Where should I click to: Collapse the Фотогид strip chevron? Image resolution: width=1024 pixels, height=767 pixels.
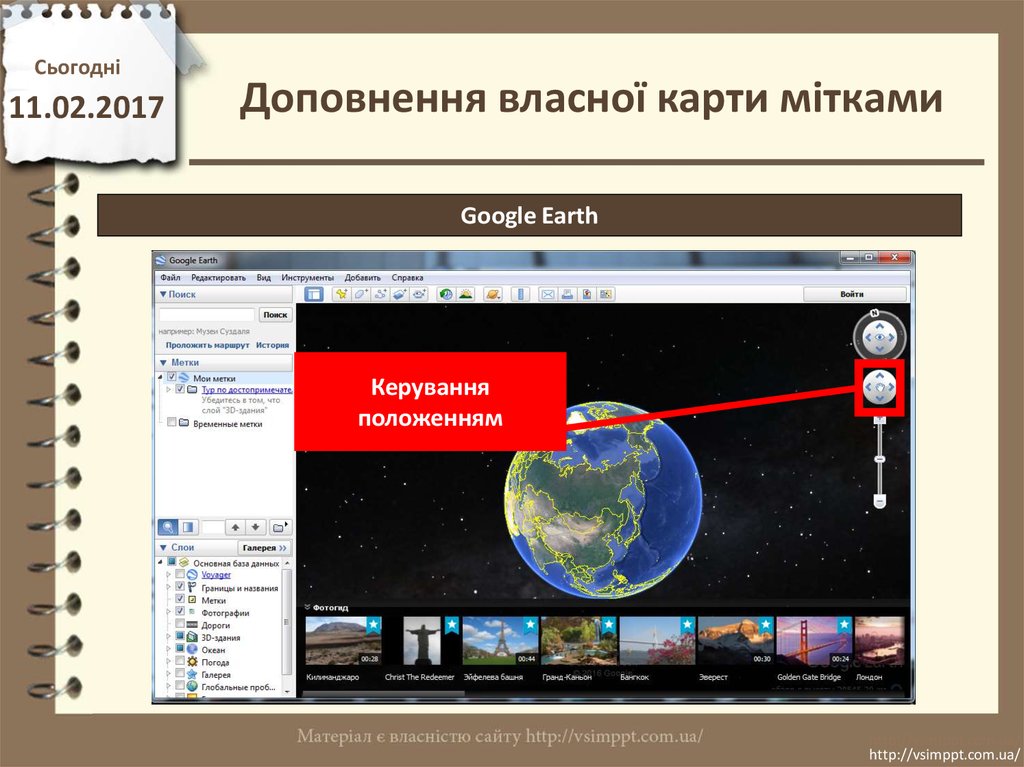[x=308, y=608]
